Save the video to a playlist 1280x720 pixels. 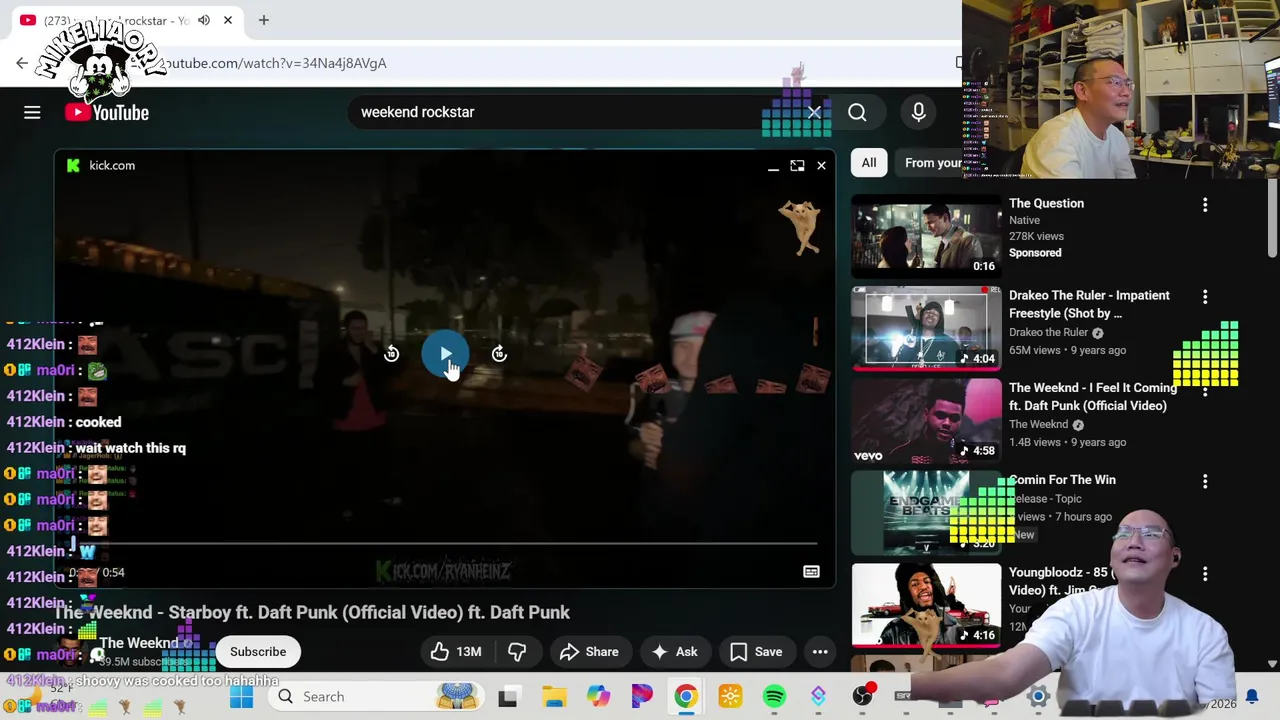pos(757,652)
